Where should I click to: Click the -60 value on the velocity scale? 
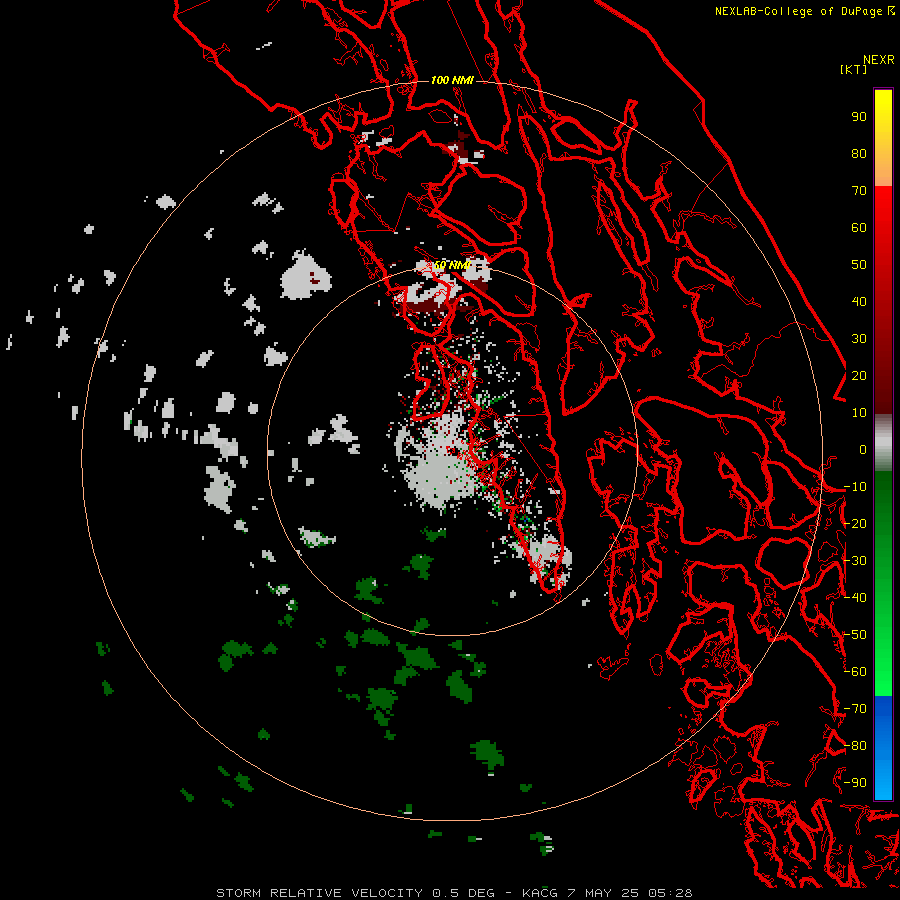point(855,672)
